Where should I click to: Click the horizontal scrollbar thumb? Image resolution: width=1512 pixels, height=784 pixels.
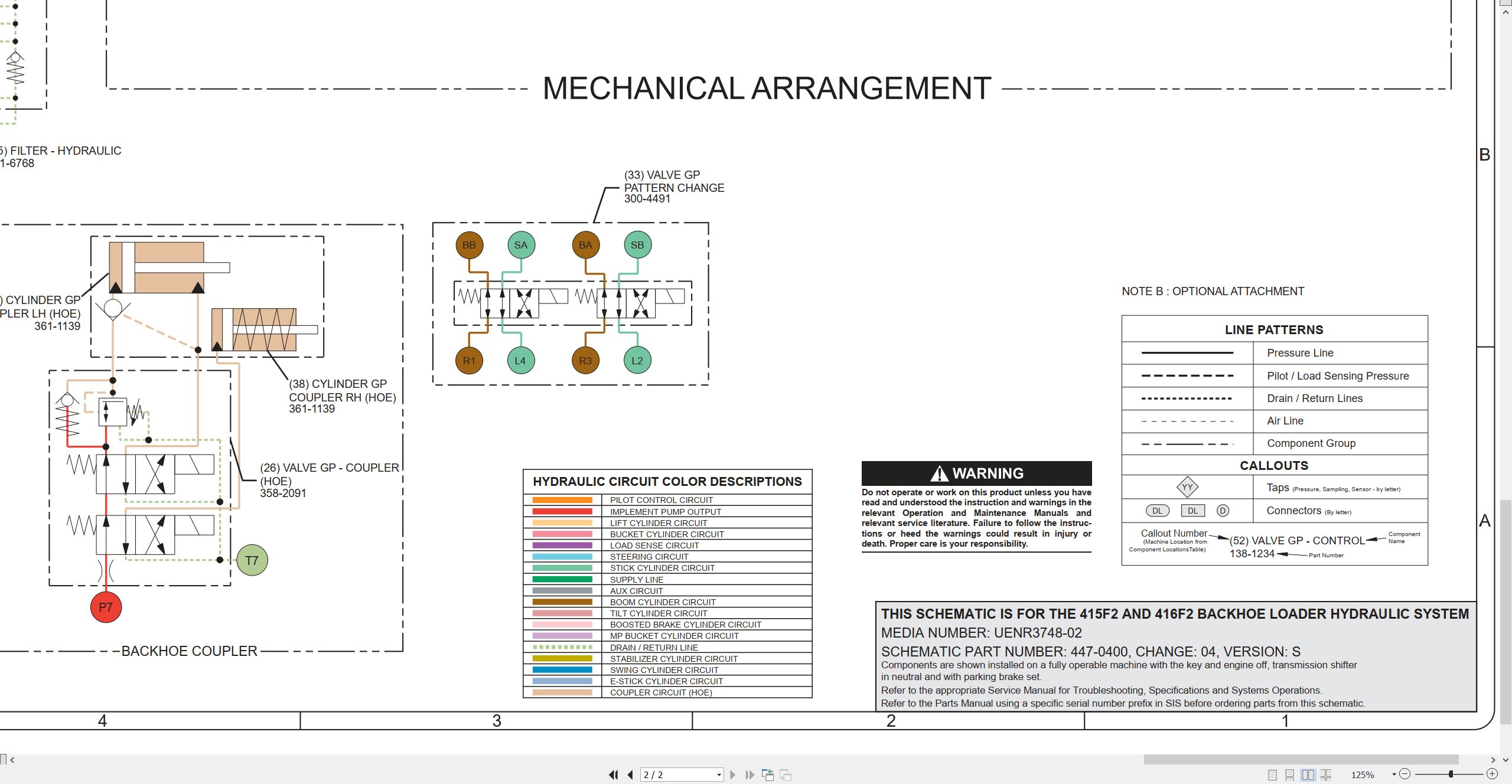[1301, 759]
